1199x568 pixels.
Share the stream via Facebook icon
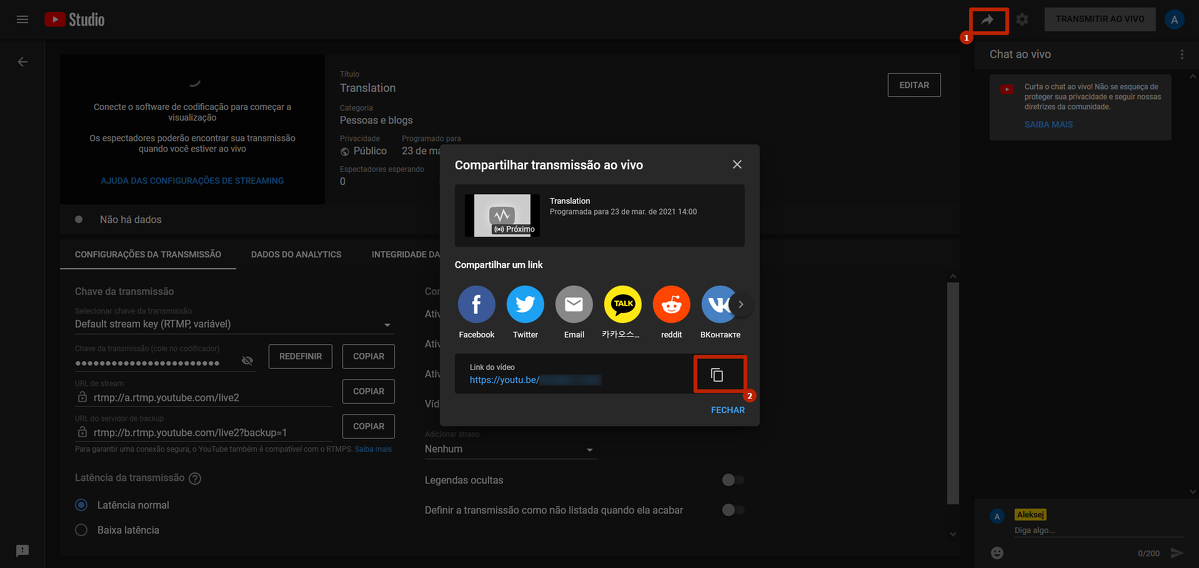pyautogui.click(x=477, y=304)
